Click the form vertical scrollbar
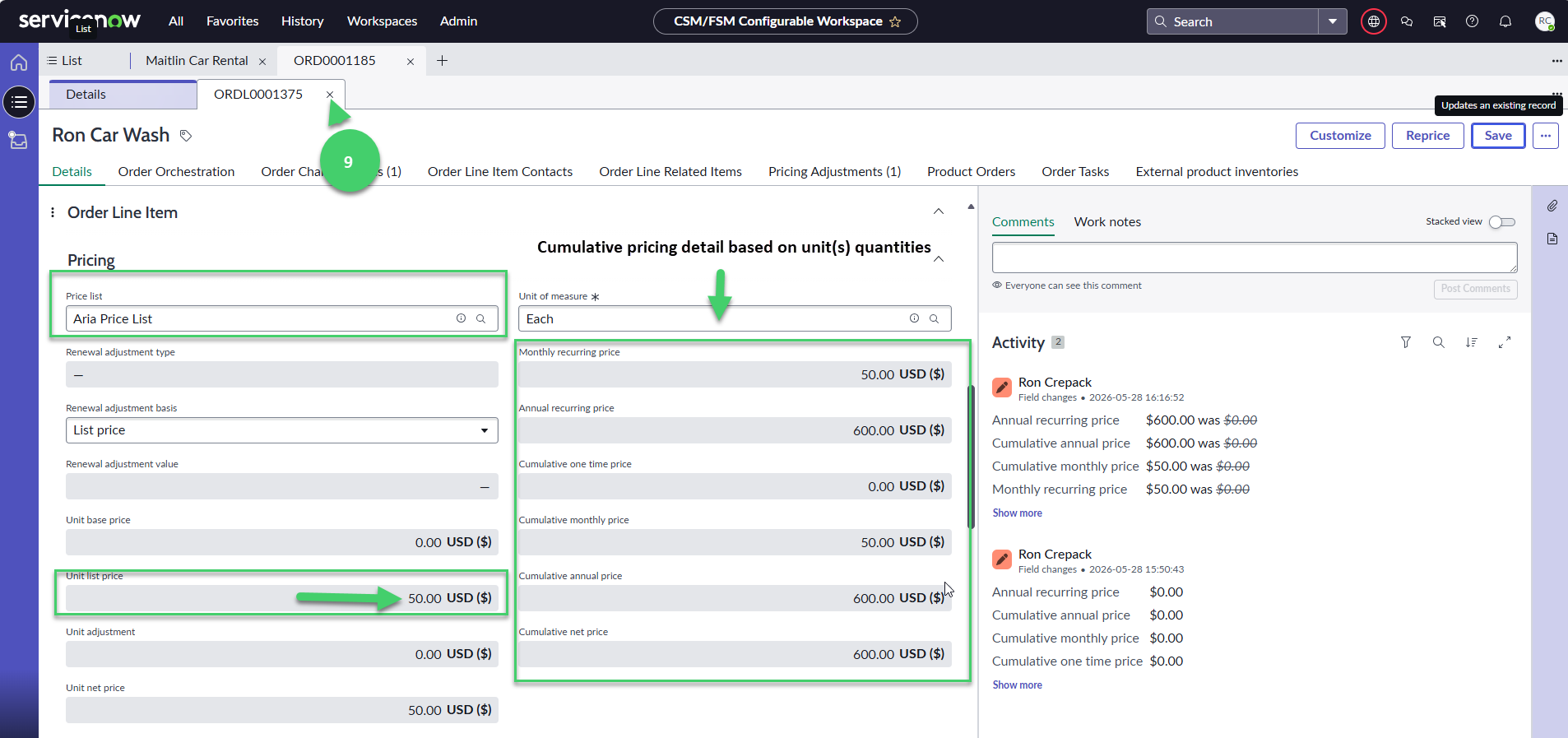1568x738 pixels. coord(971,457)
